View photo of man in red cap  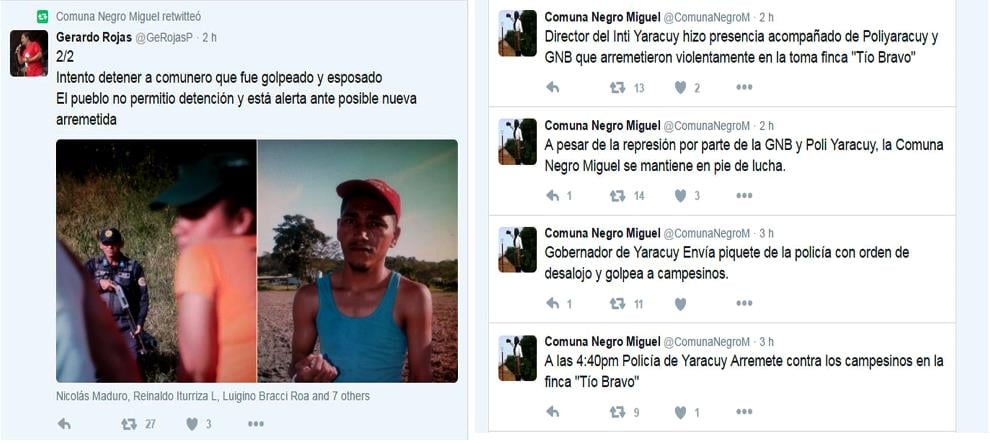click(x=358, y=261)
